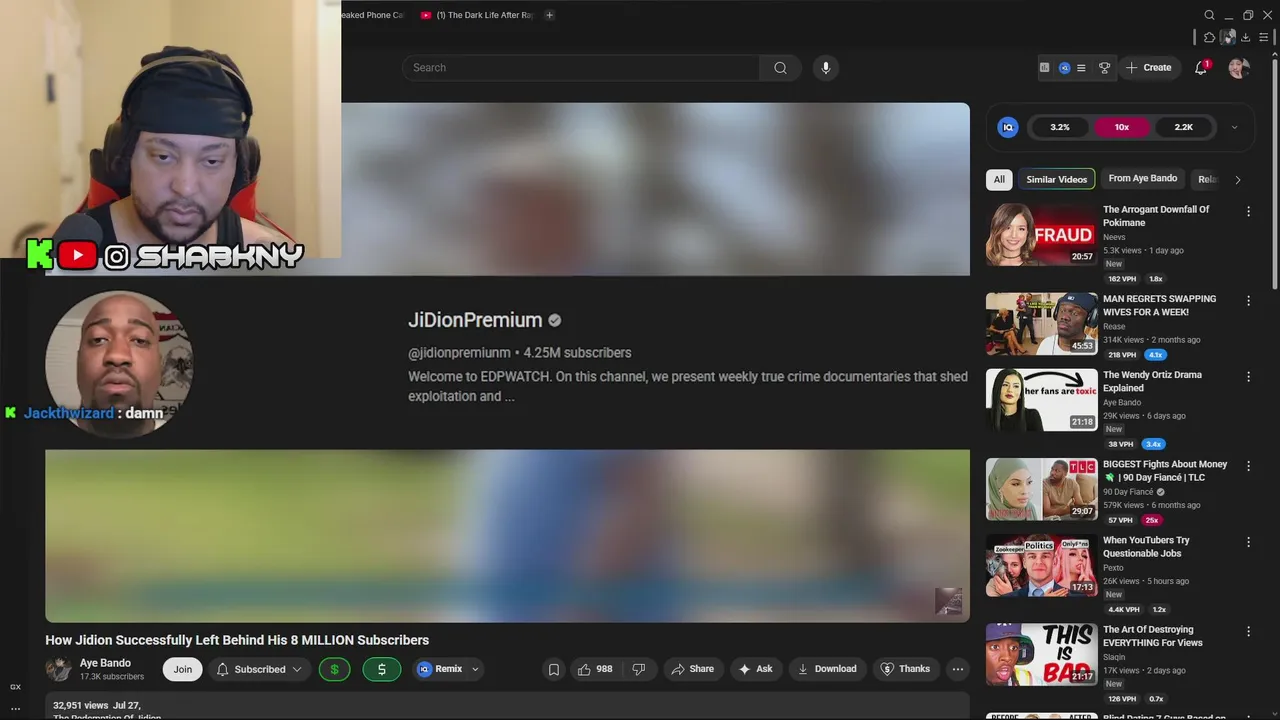Screen dimensions: 1280x720
Task: Click in the YouTube search field
Action: [x=581, y=68]
